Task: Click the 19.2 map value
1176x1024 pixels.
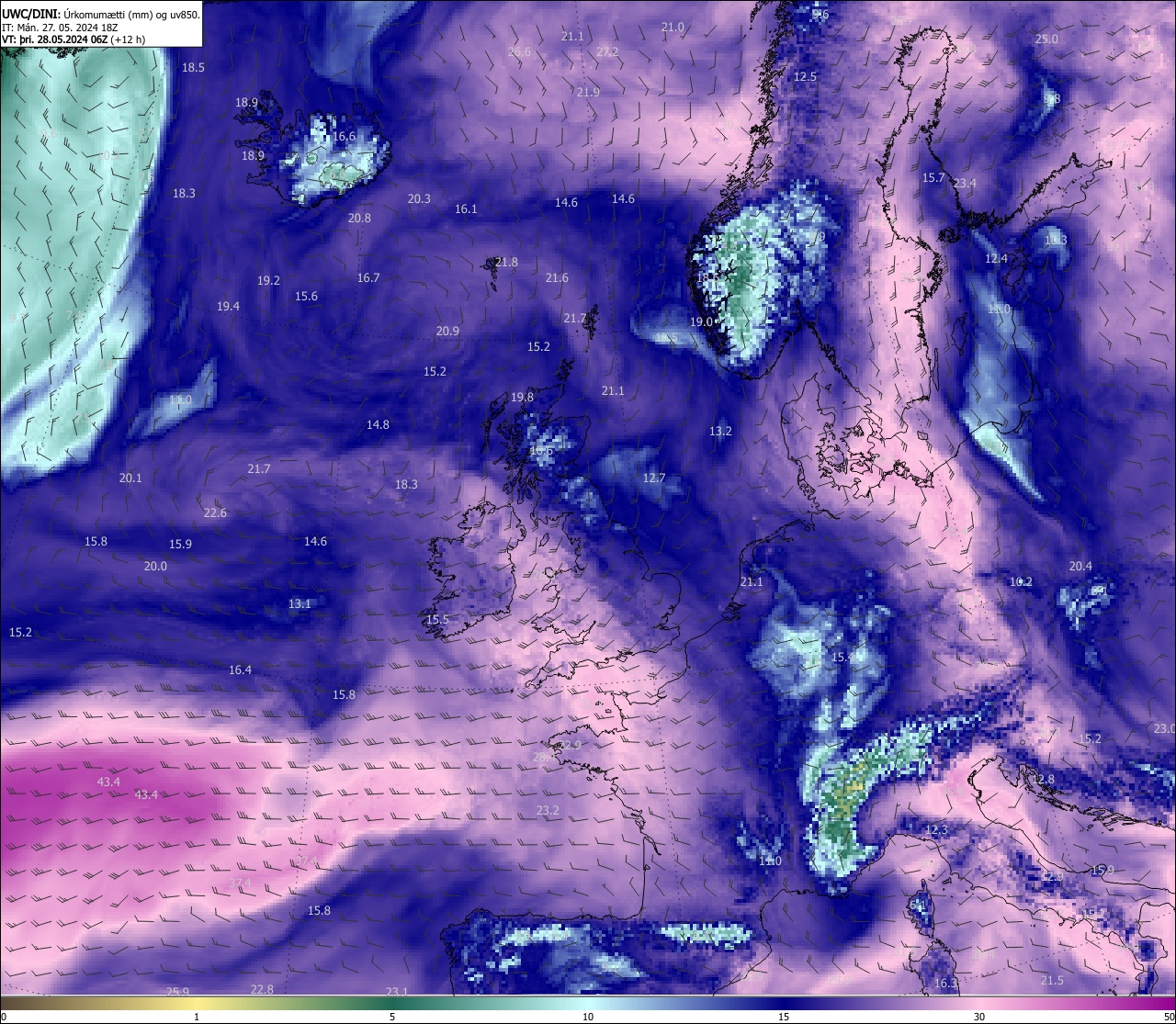Action: point(268,280)
